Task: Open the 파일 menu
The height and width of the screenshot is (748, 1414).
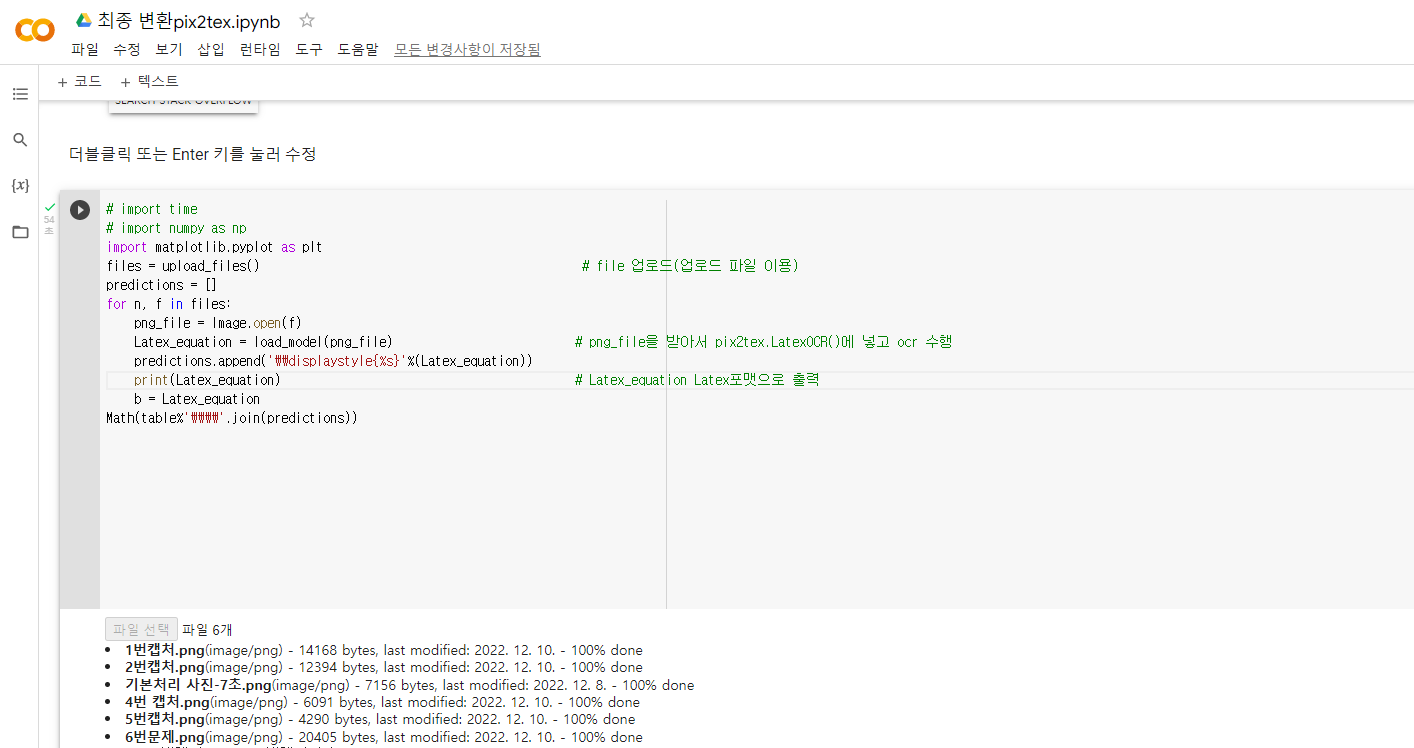Action: 85,49
